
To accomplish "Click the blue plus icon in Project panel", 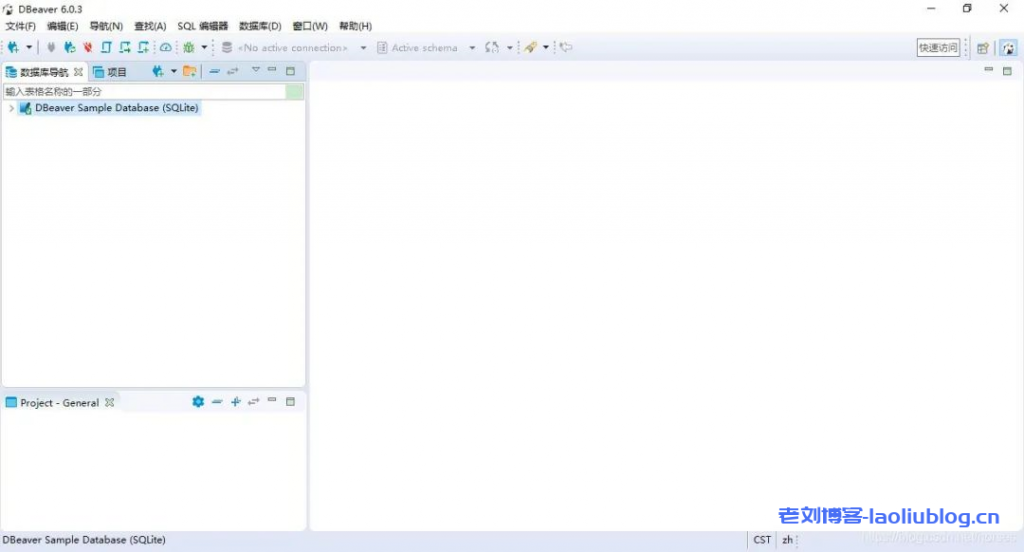I will pos(236,402).
